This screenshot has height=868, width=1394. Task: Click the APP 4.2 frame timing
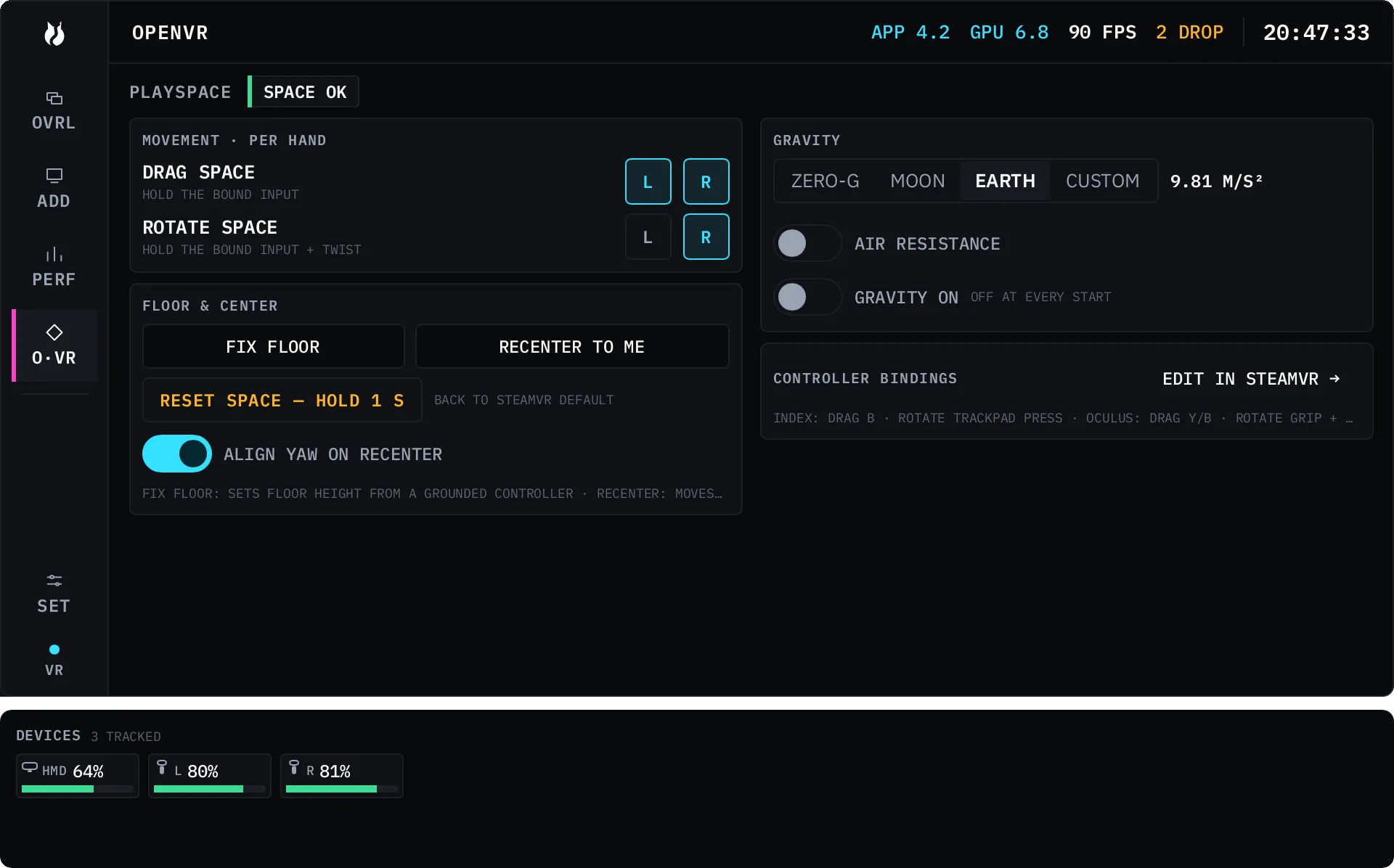click(910, 33)
